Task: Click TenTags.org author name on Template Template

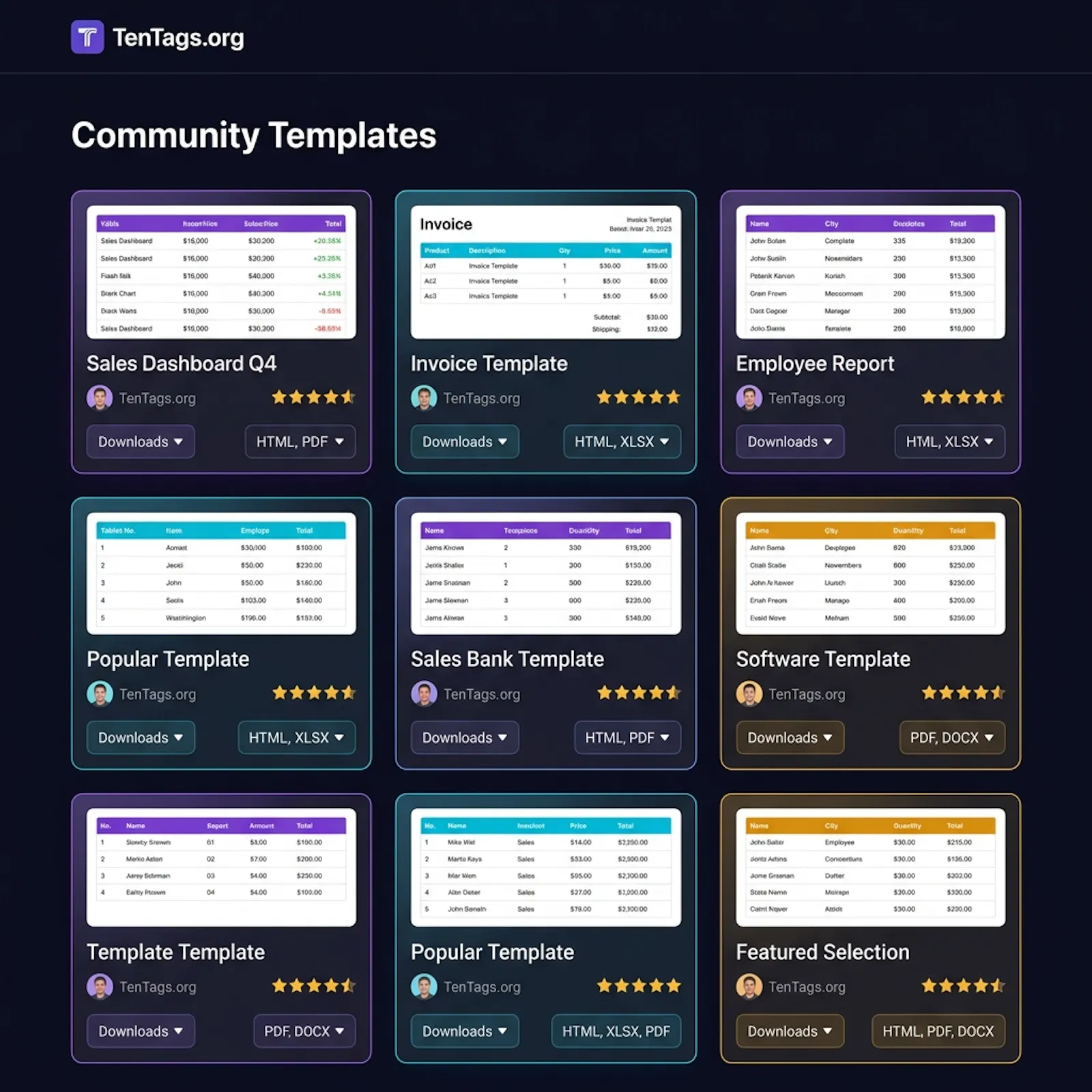Action: (x=157, y=988)
